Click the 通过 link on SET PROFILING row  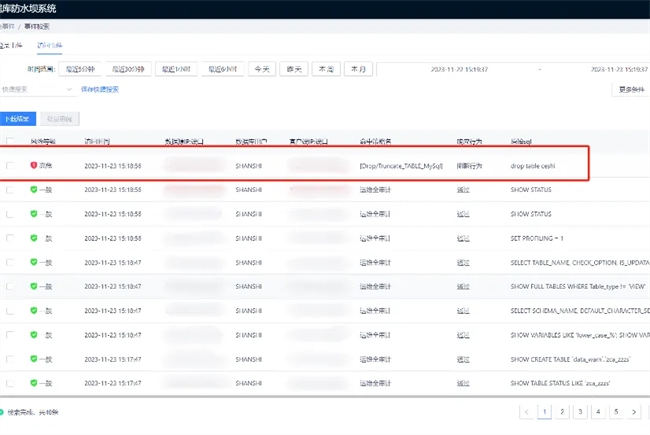click(463, 238)
